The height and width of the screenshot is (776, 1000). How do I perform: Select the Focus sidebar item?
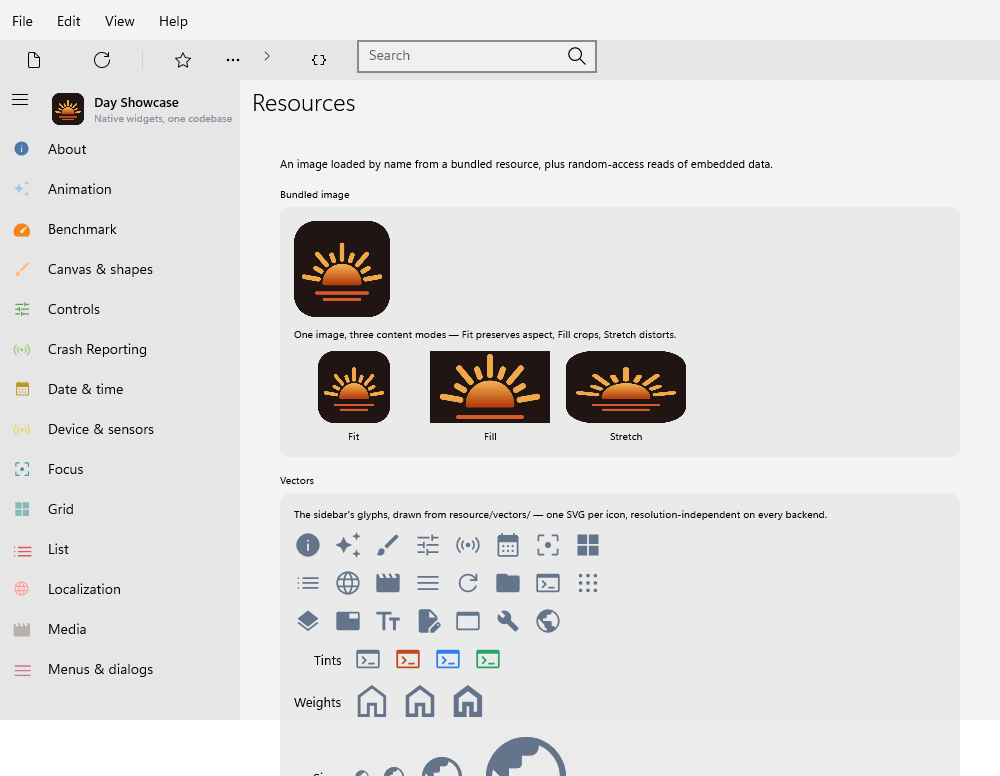[x=120, y=469]
